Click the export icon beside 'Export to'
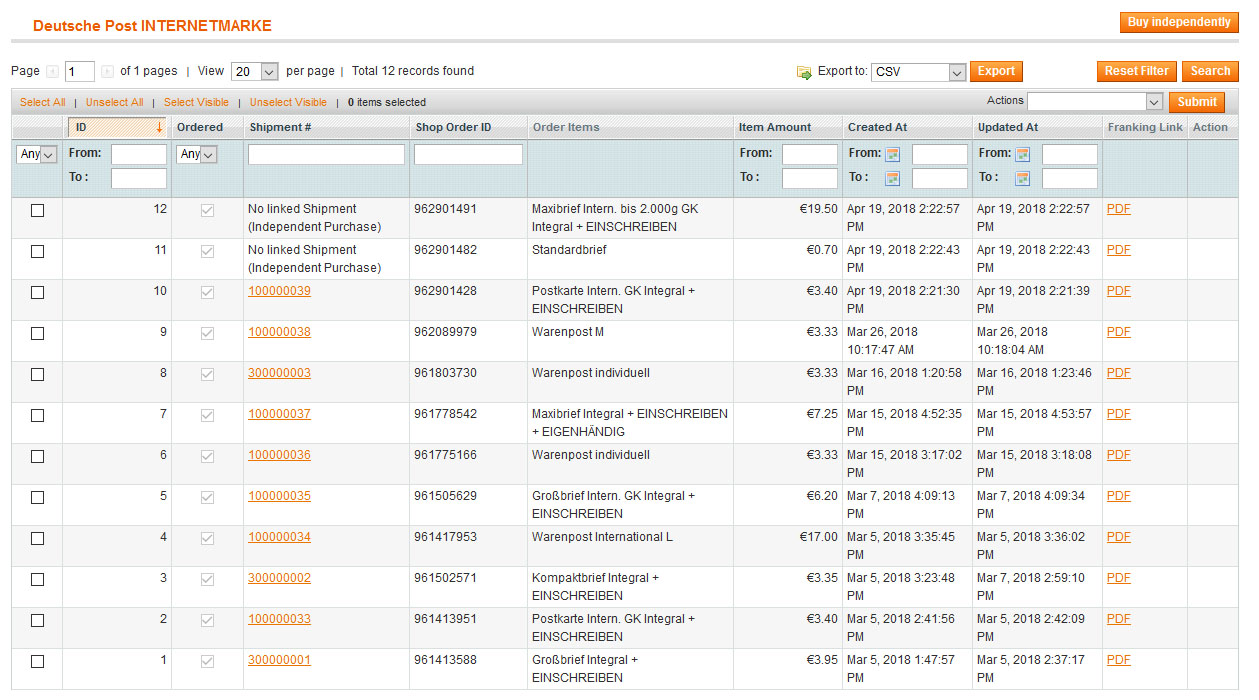 [804, 72]
